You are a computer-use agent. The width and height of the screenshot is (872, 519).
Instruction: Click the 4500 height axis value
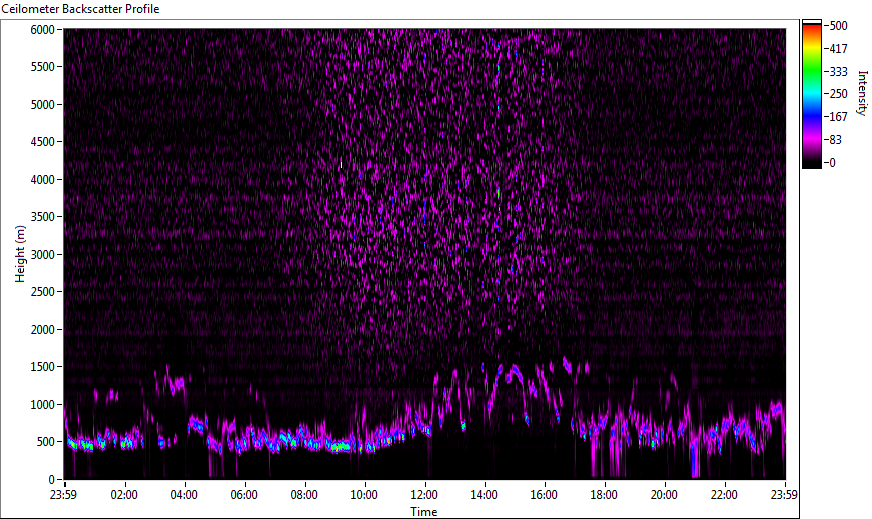click(42, 142)
